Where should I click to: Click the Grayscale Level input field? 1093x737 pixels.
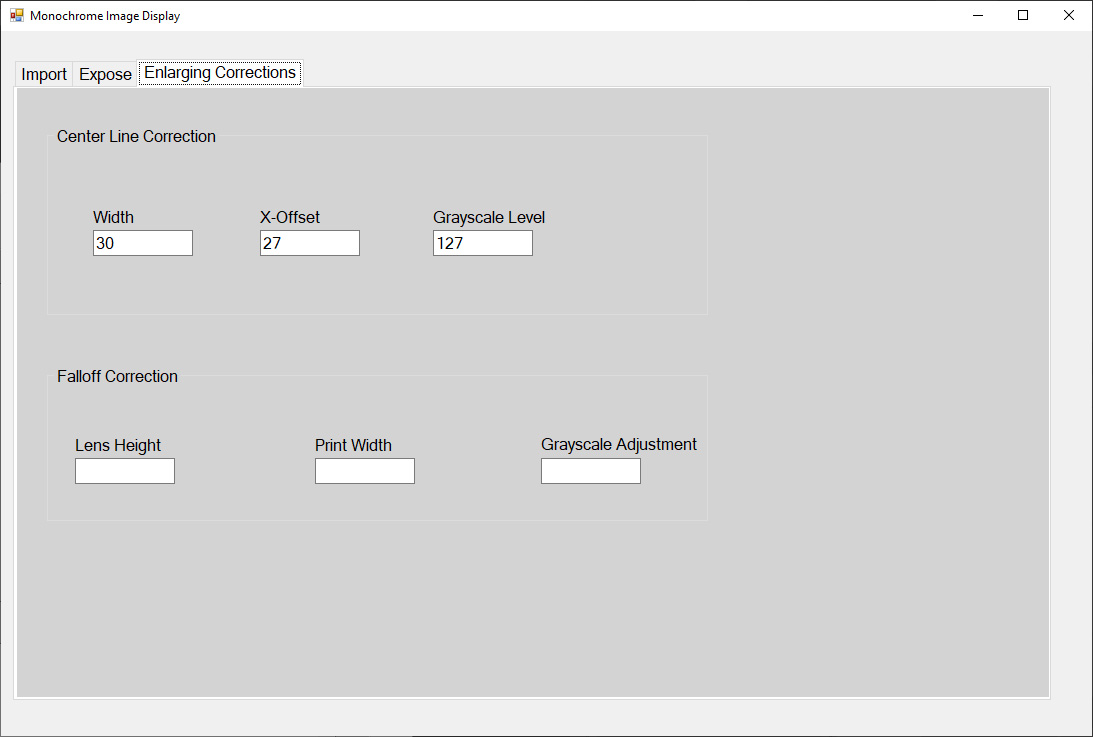482,243
